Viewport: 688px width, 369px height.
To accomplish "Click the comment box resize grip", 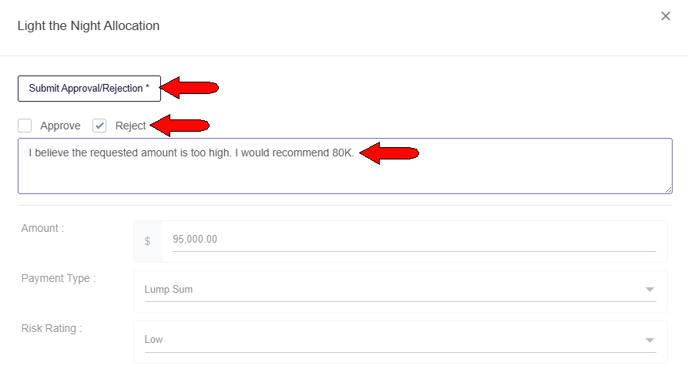I will click(668, 189).
